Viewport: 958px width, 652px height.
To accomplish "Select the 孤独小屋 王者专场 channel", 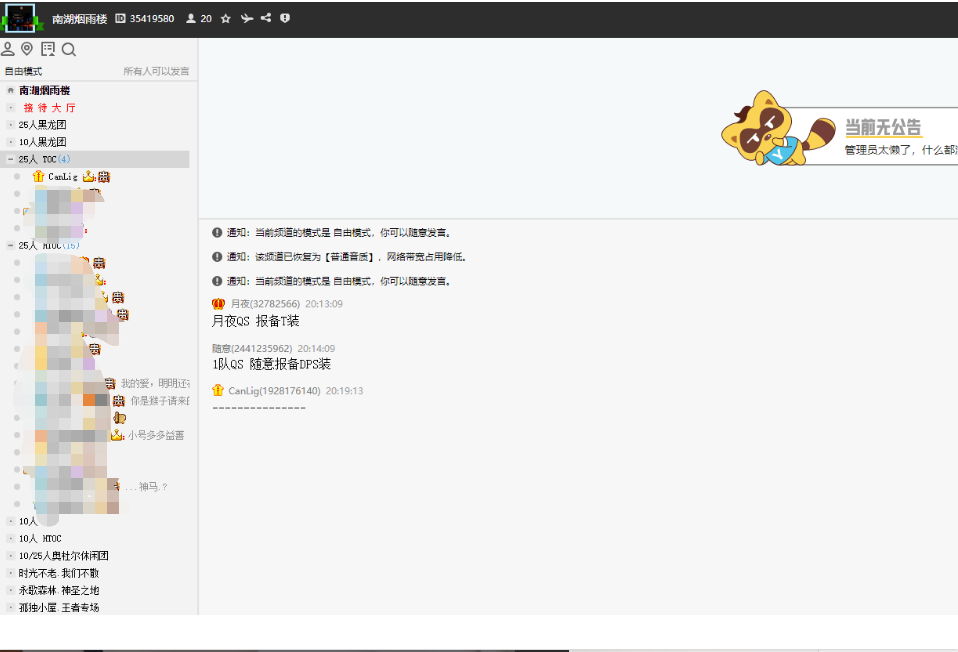I will click(57, 607).
